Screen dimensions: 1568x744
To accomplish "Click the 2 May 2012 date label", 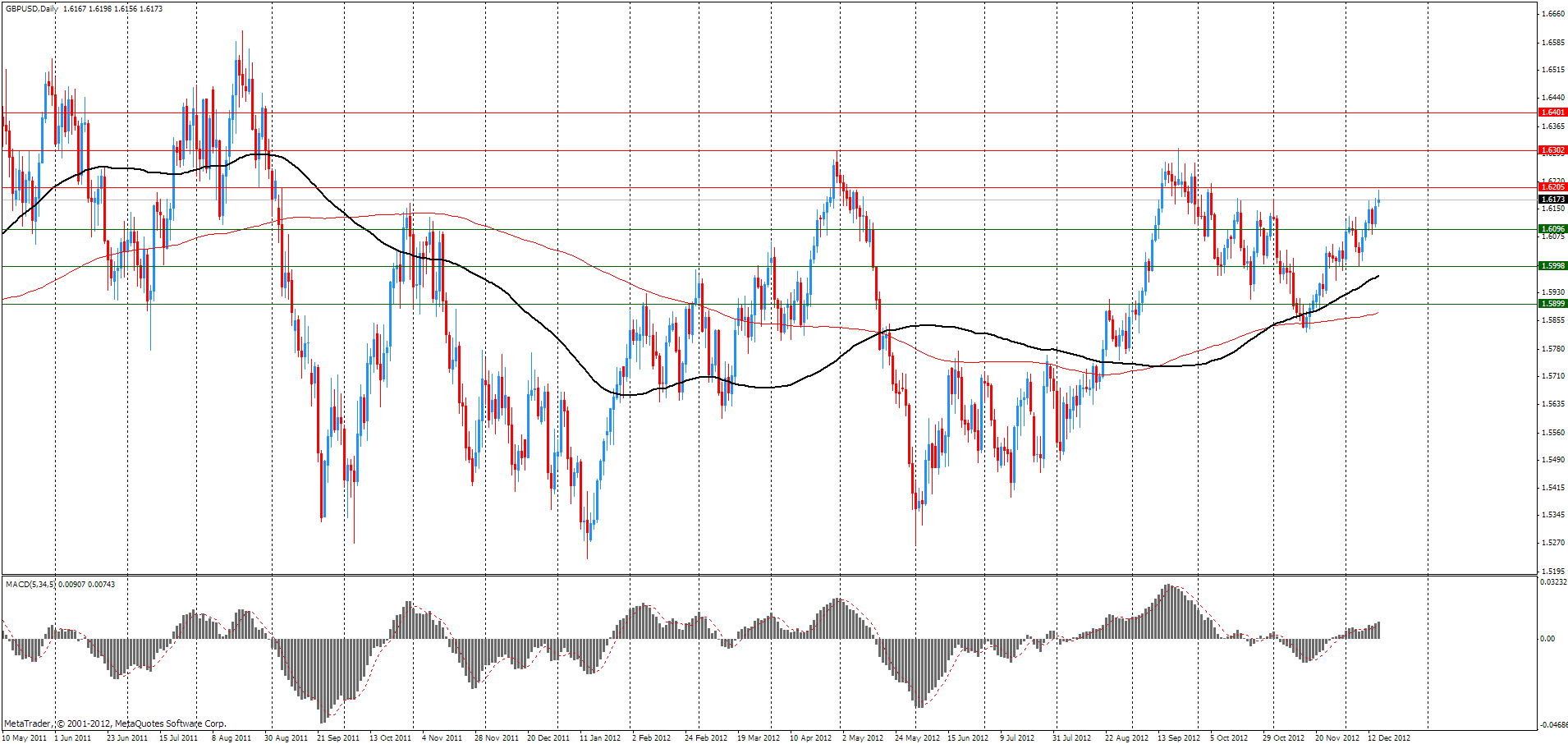I will coord(862,737).
